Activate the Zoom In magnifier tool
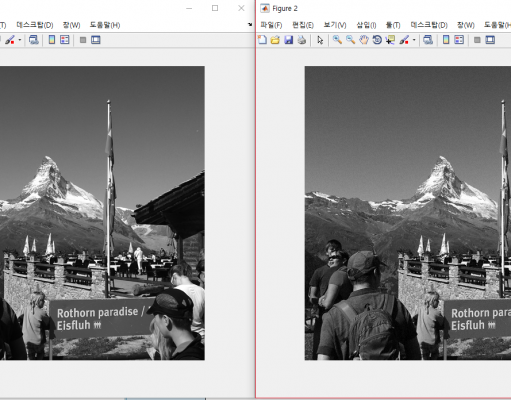511x400 pixels. click(337, 40)
